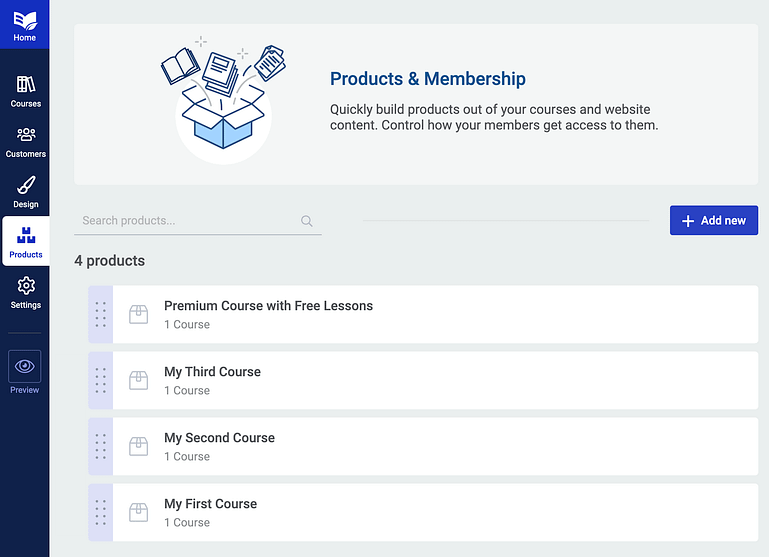
Task: Click the Add new button
Action: point(714,220)
